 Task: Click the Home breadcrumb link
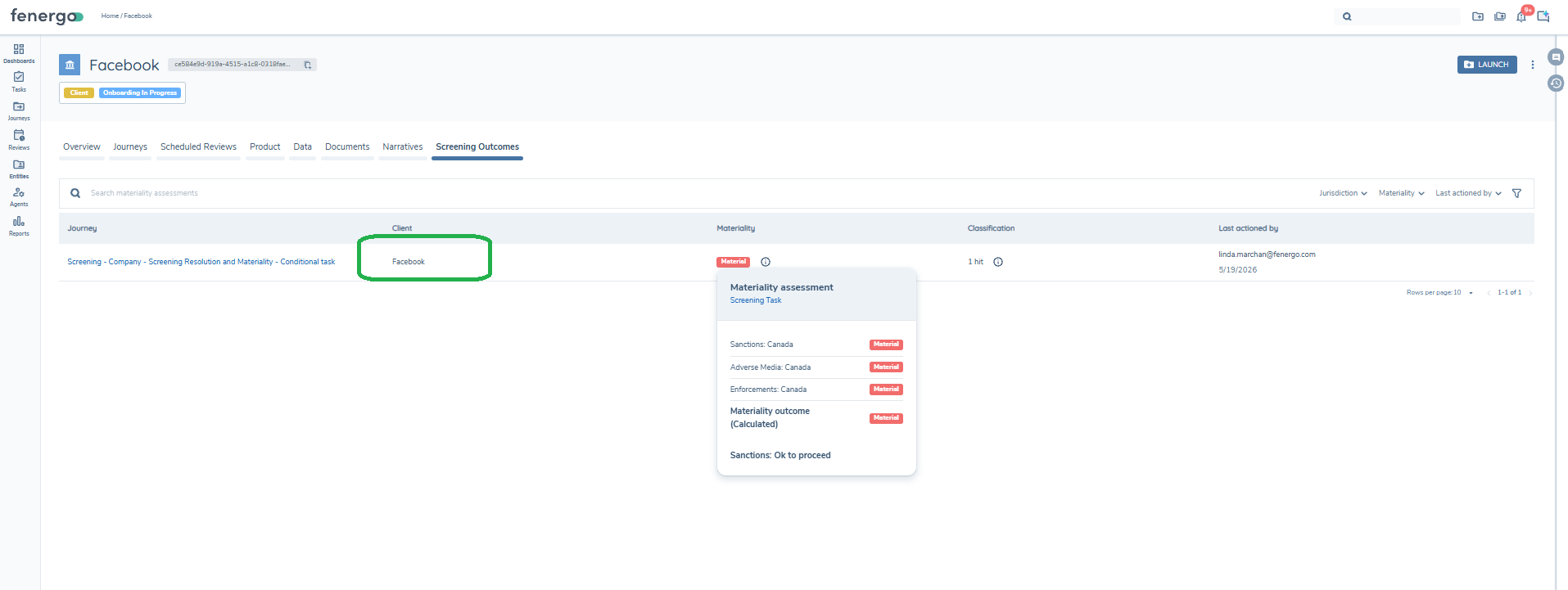pos(110,16)
